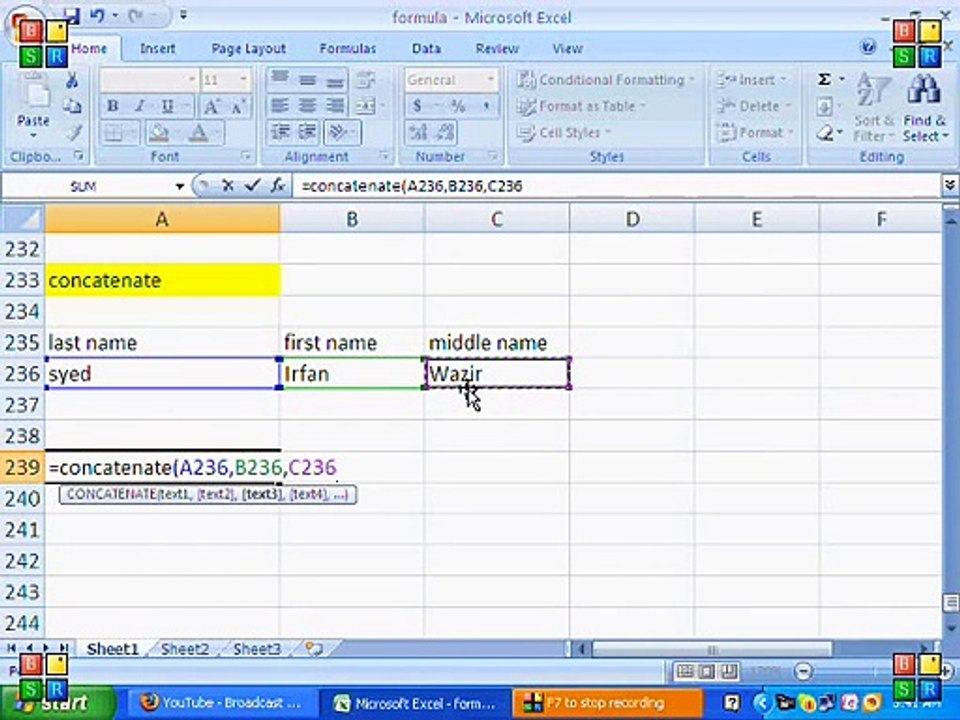The width and height of the screenshot is (960, 720).
Task: Open the Name Box dropdown arrow
Action: point(179,186)
